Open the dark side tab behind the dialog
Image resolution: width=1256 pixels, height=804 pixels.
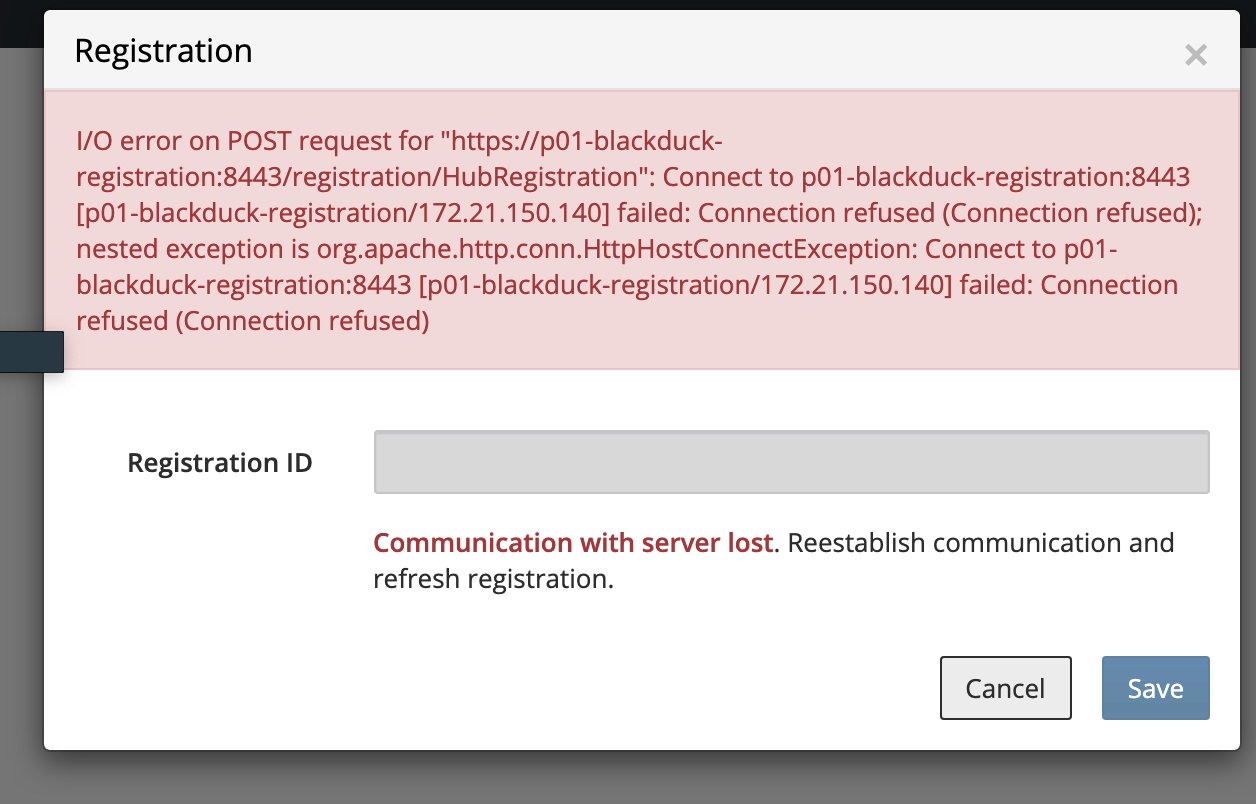tap(30, 352)
